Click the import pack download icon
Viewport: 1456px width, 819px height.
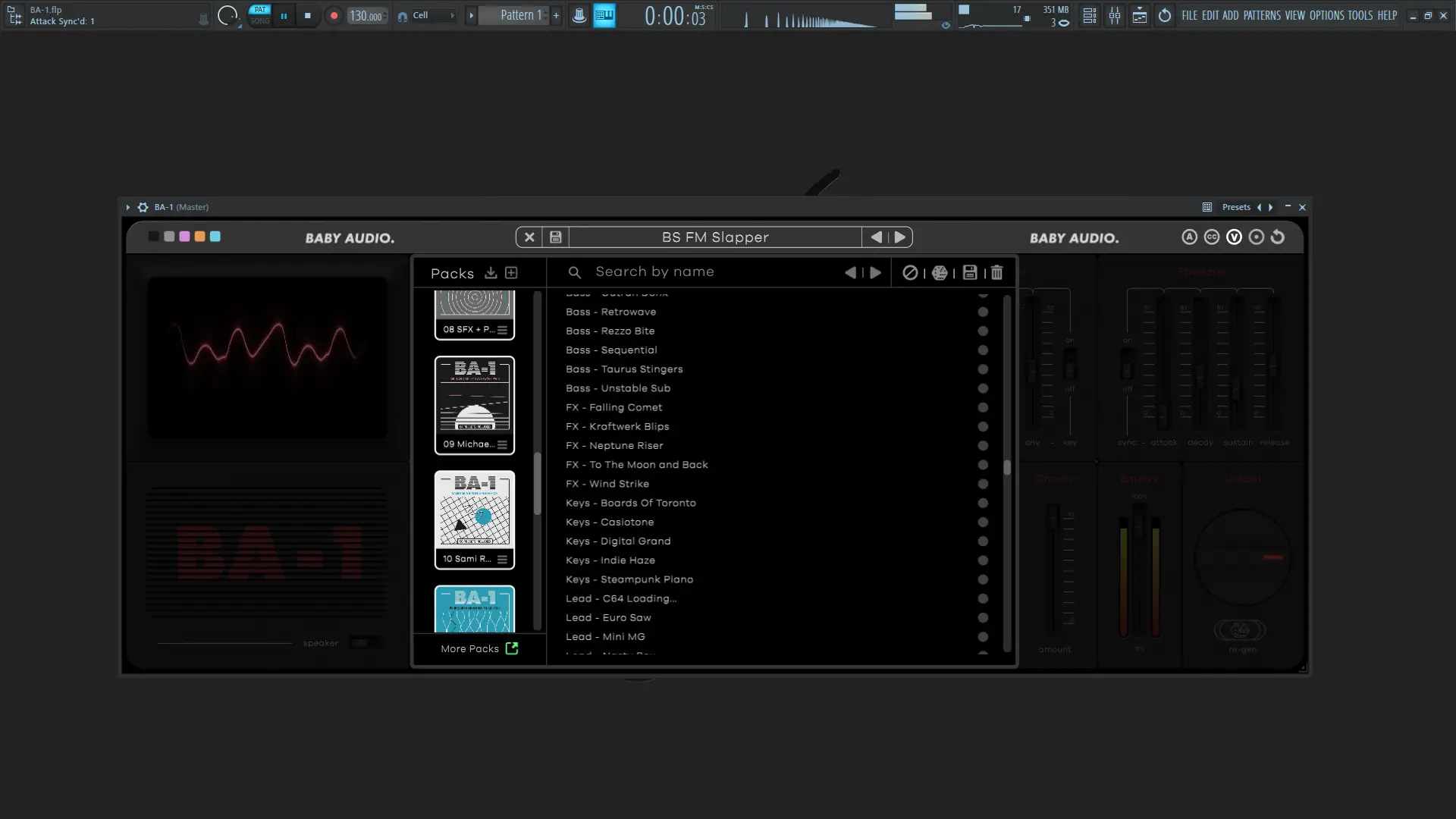point(491,273)
